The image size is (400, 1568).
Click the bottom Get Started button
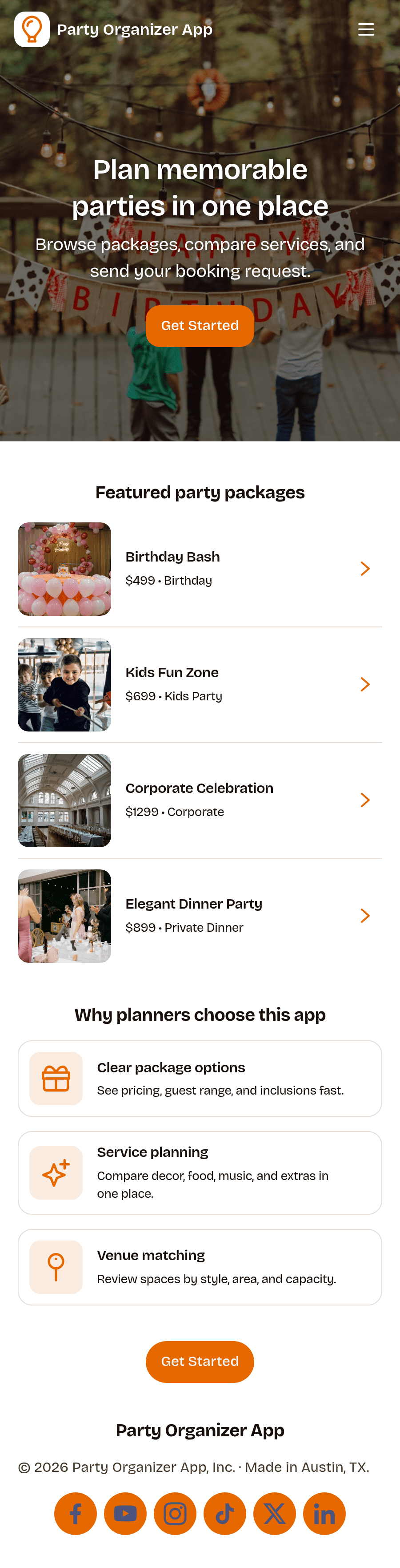point(200,1361)
